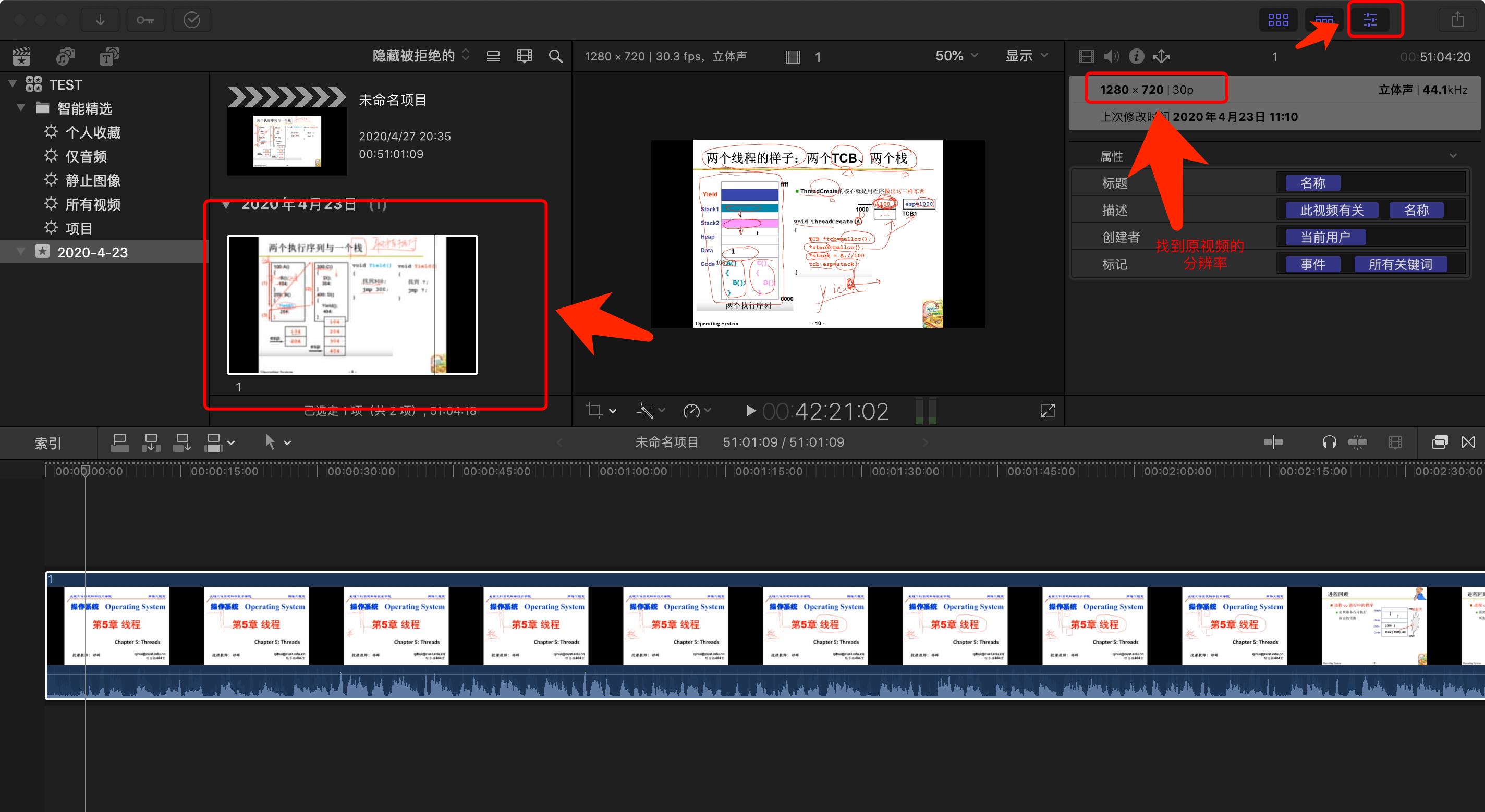1485x812 pixels.
Task: Collapse the 2020年4月23日 date group
Action: coord(225,205)
